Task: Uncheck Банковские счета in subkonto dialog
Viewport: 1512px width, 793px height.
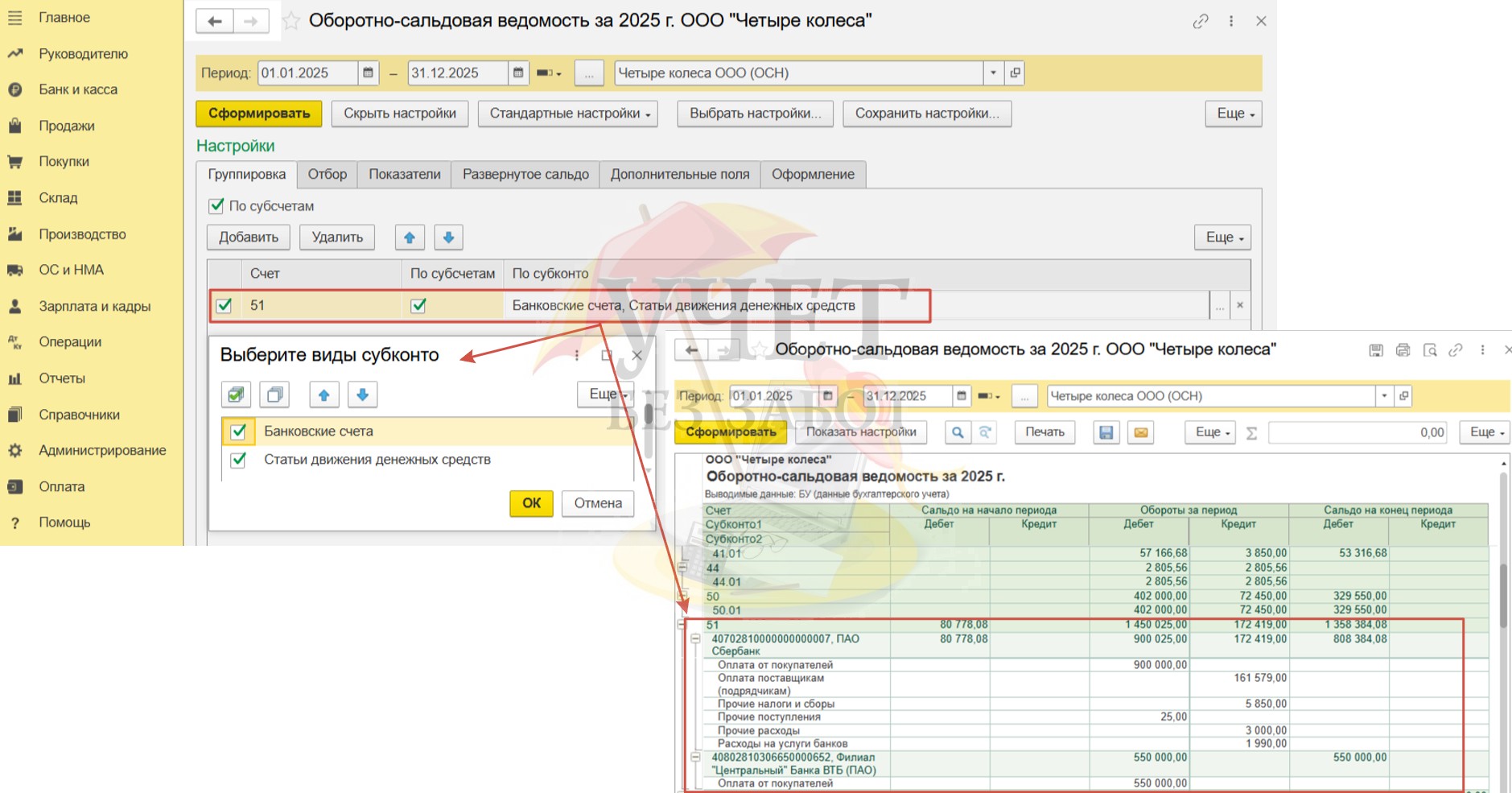Action: [x=238, y=432]
